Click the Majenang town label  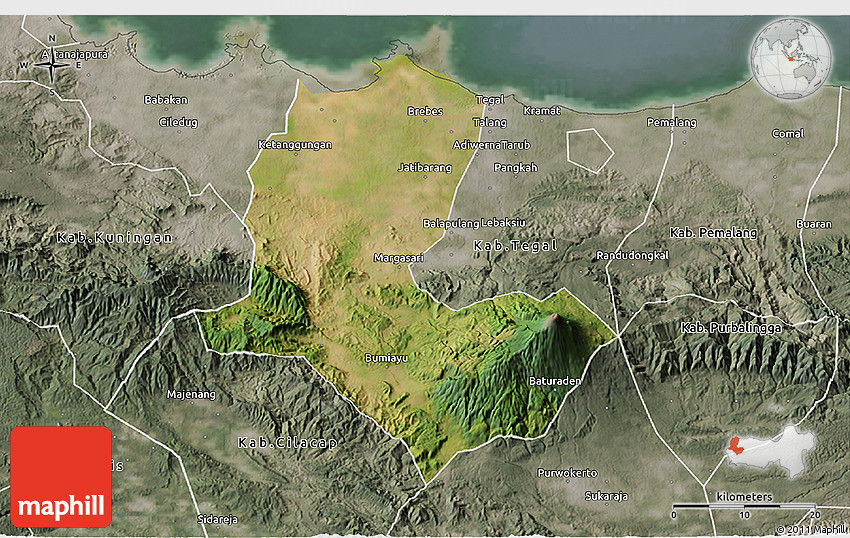tap(191, 394)
